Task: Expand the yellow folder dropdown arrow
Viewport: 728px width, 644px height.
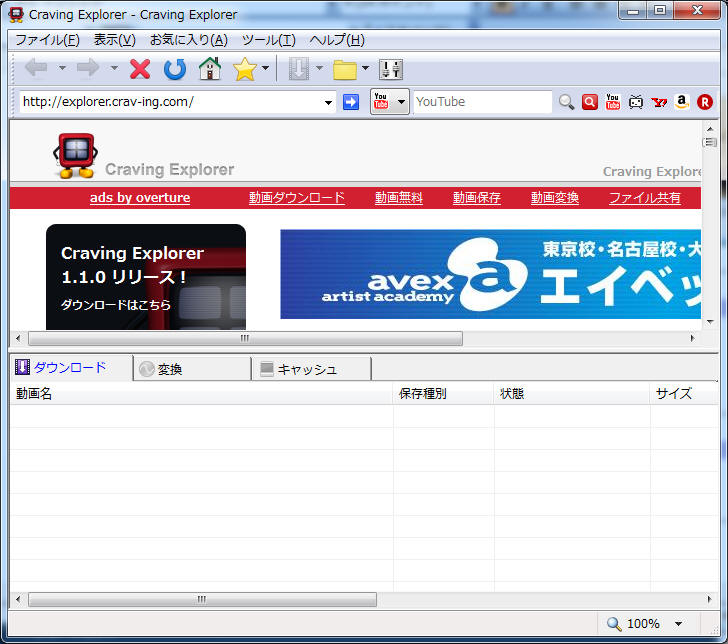Action: (366, 69)
